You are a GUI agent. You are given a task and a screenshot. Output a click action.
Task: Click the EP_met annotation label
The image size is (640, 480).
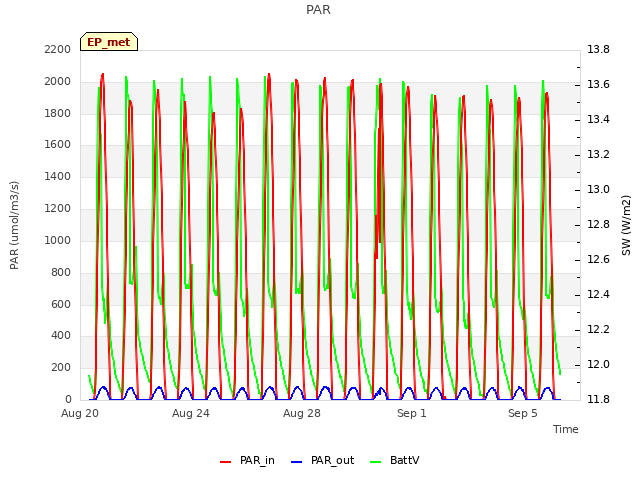click(109, 42)
